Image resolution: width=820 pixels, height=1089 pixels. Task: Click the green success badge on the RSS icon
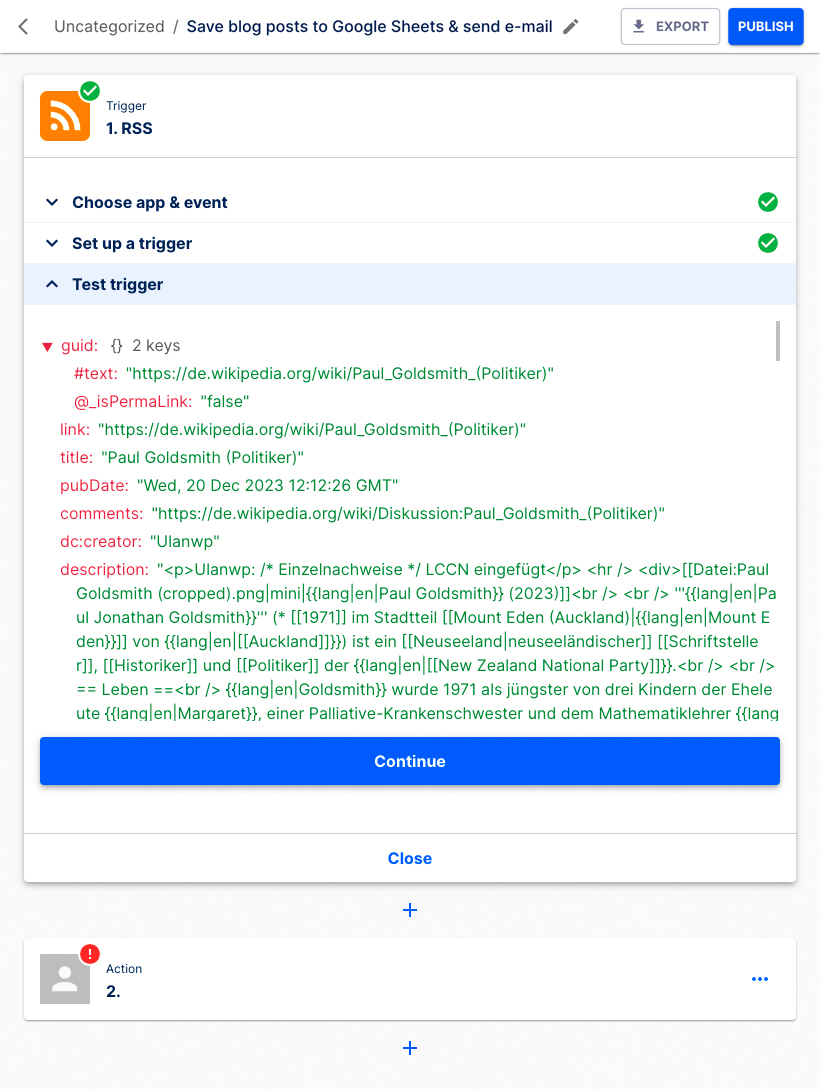[x=89, y=91]
